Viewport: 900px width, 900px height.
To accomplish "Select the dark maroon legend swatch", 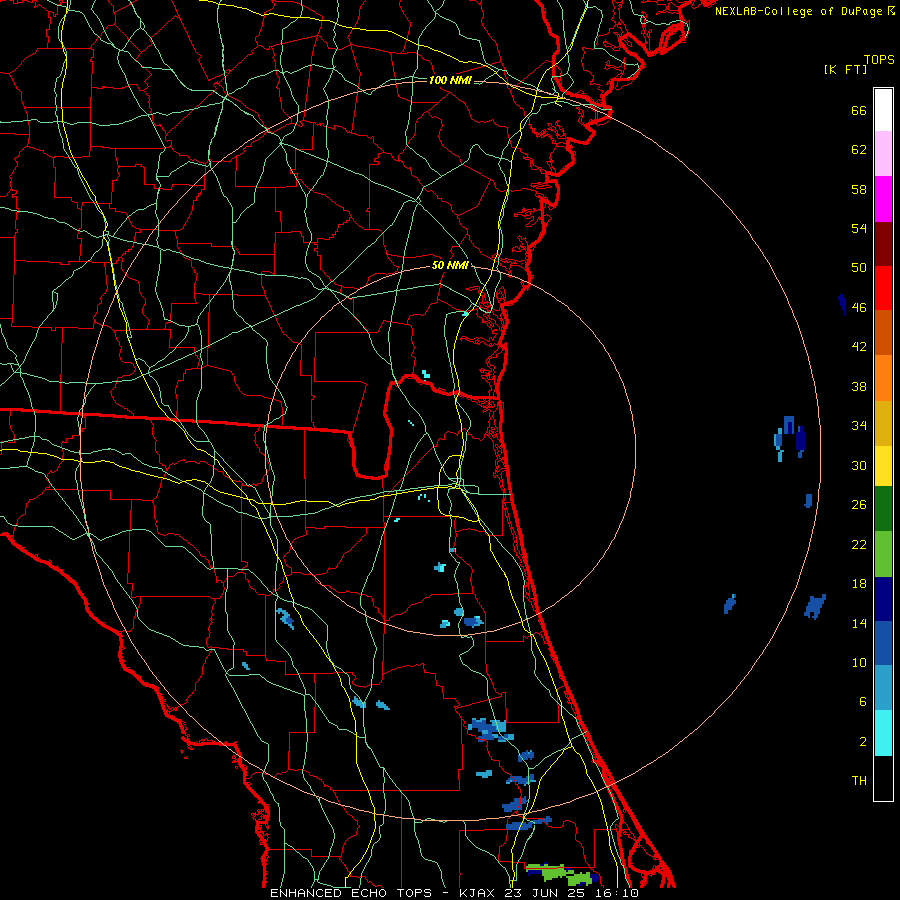I will pyautogui.click(x=883, y=244).
